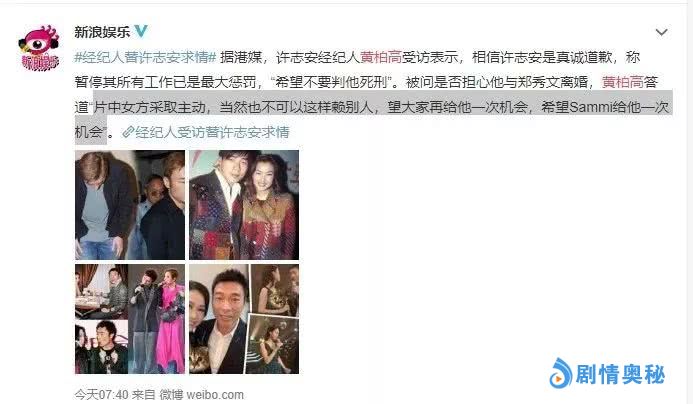
Task: Click the 剧情奥秘 watermark text
Action: click(620, 374)
